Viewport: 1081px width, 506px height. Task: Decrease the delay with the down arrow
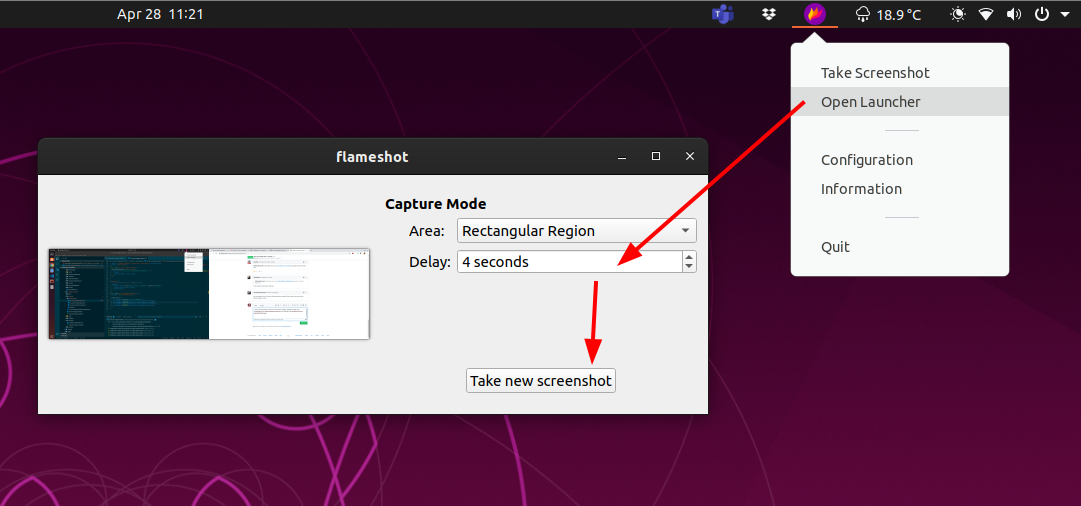[x=689, y=267]
